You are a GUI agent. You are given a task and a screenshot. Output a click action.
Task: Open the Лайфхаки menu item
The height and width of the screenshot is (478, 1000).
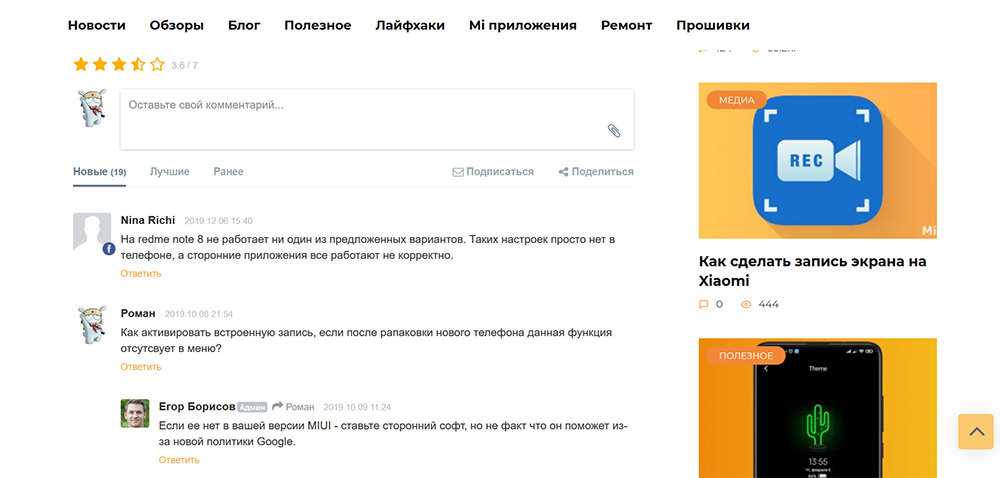(x=410, y=25)
